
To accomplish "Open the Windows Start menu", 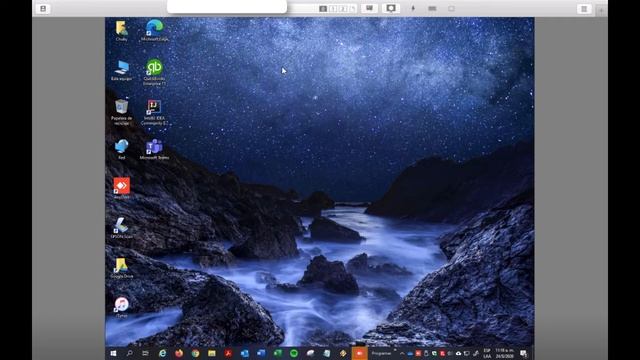I will coord(113,353).
